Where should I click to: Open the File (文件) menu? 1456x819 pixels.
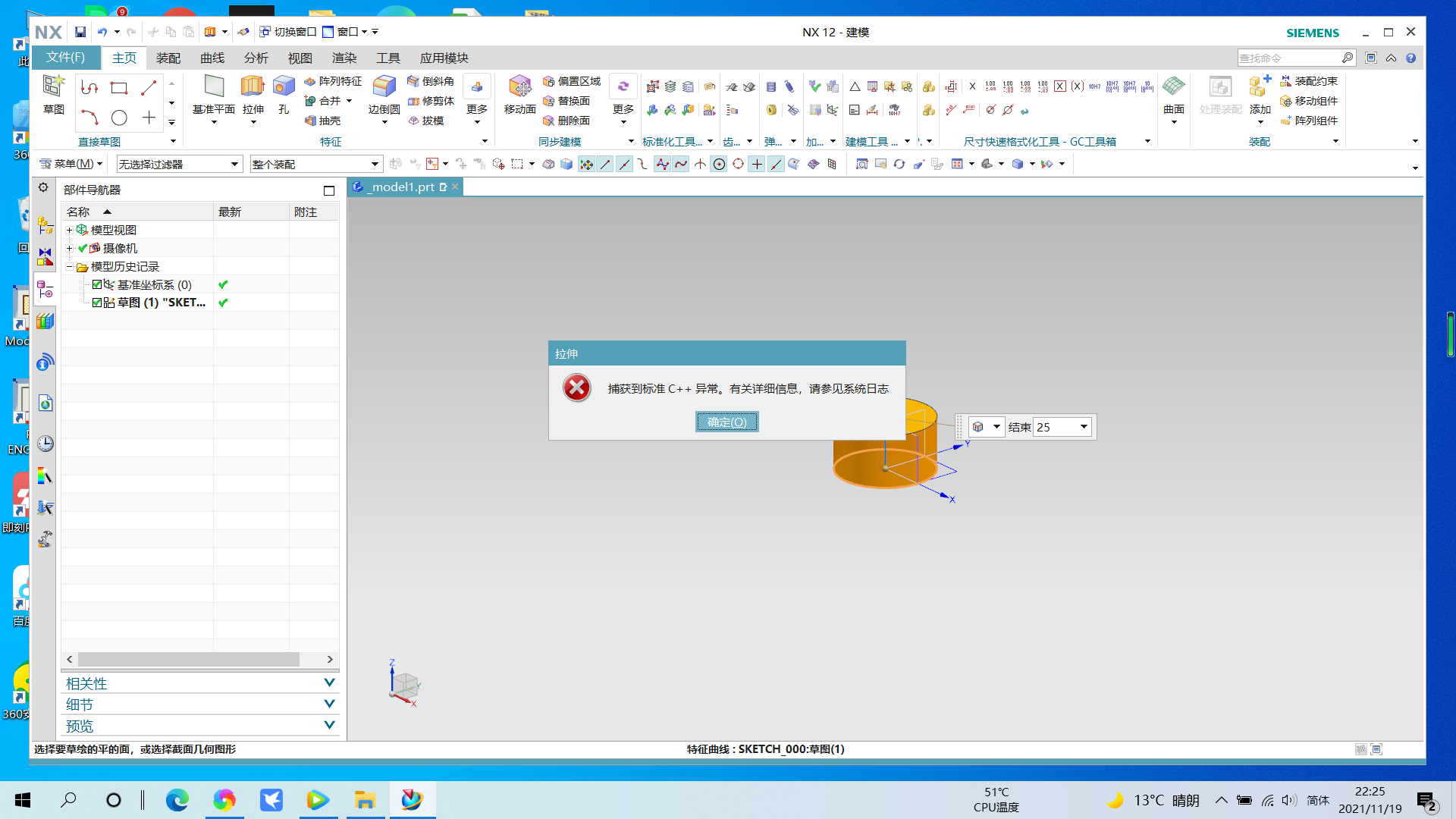pos(66,58)
